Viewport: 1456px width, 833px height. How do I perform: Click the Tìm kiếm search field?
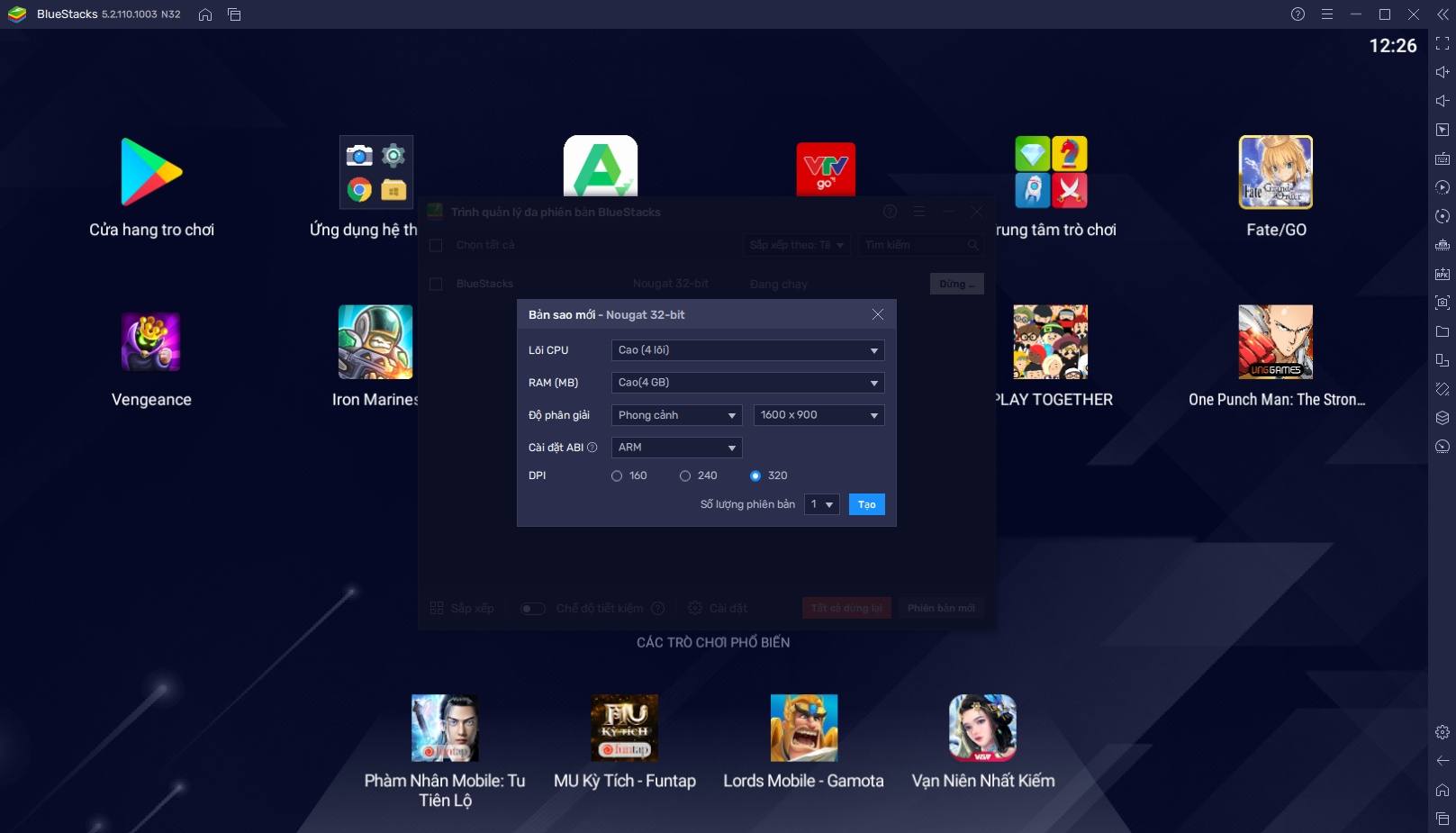[x=920, y=245]
